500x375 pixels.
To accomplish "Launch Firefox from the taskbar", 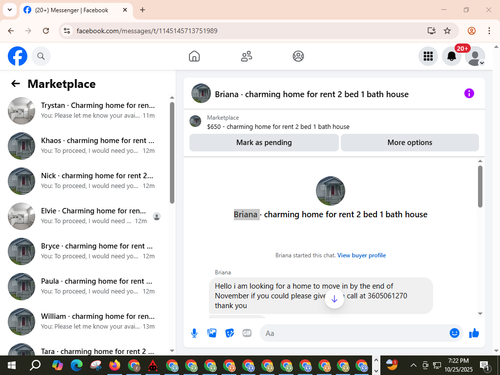I will tap(115, 365).
